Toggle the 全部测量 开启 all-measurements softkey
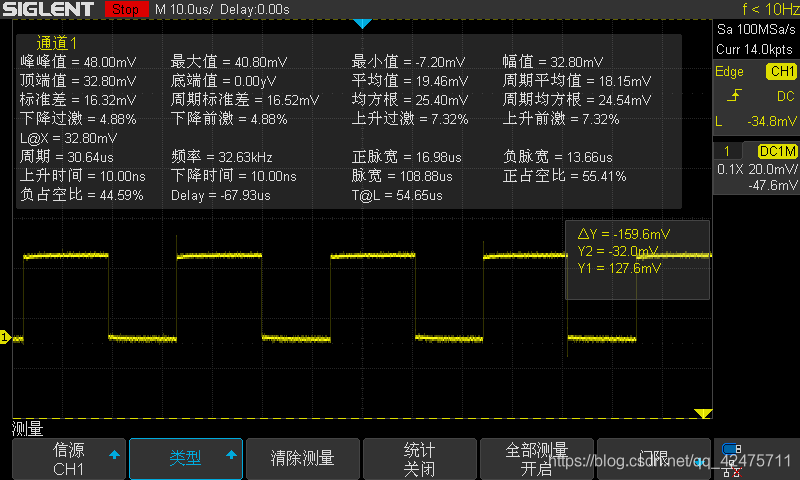This screenshot has height=480, width=800. click(x=537, y=459)
